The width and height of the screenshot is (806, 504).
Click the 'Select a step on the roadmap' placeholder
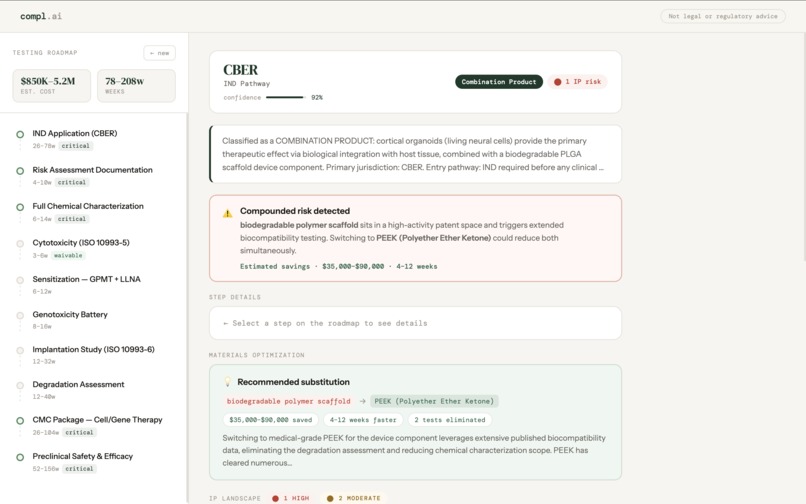(x=415, y=323)
